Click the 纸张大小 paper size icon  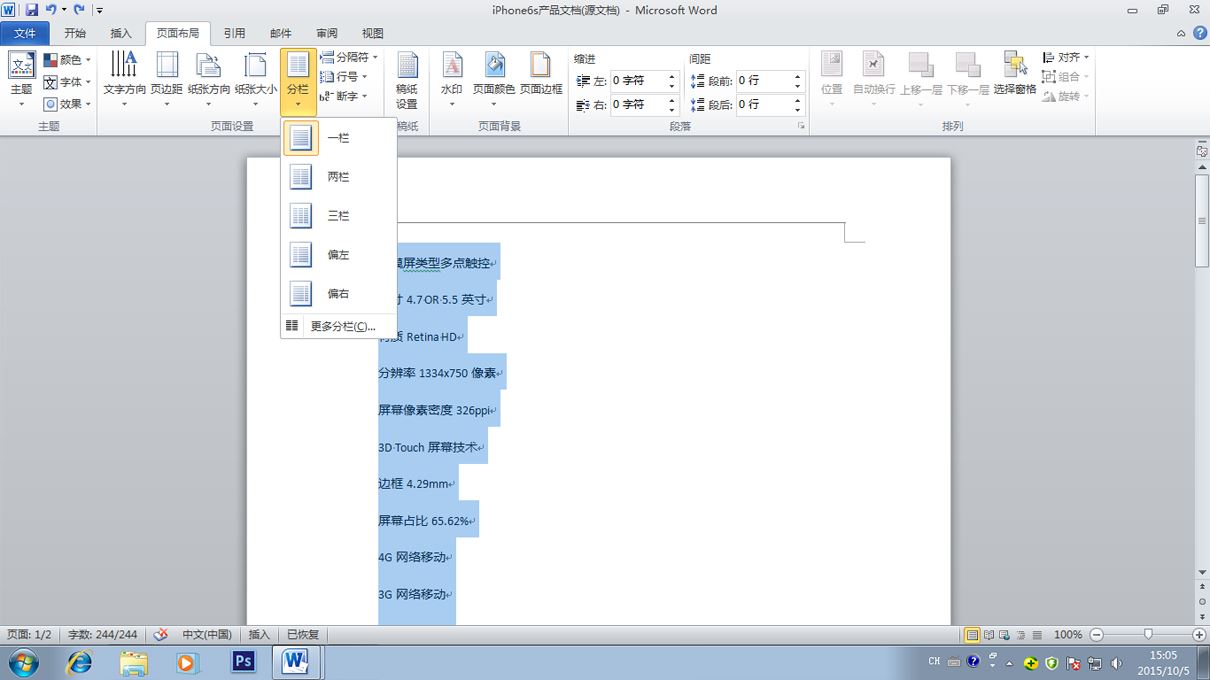pos(256,65)
